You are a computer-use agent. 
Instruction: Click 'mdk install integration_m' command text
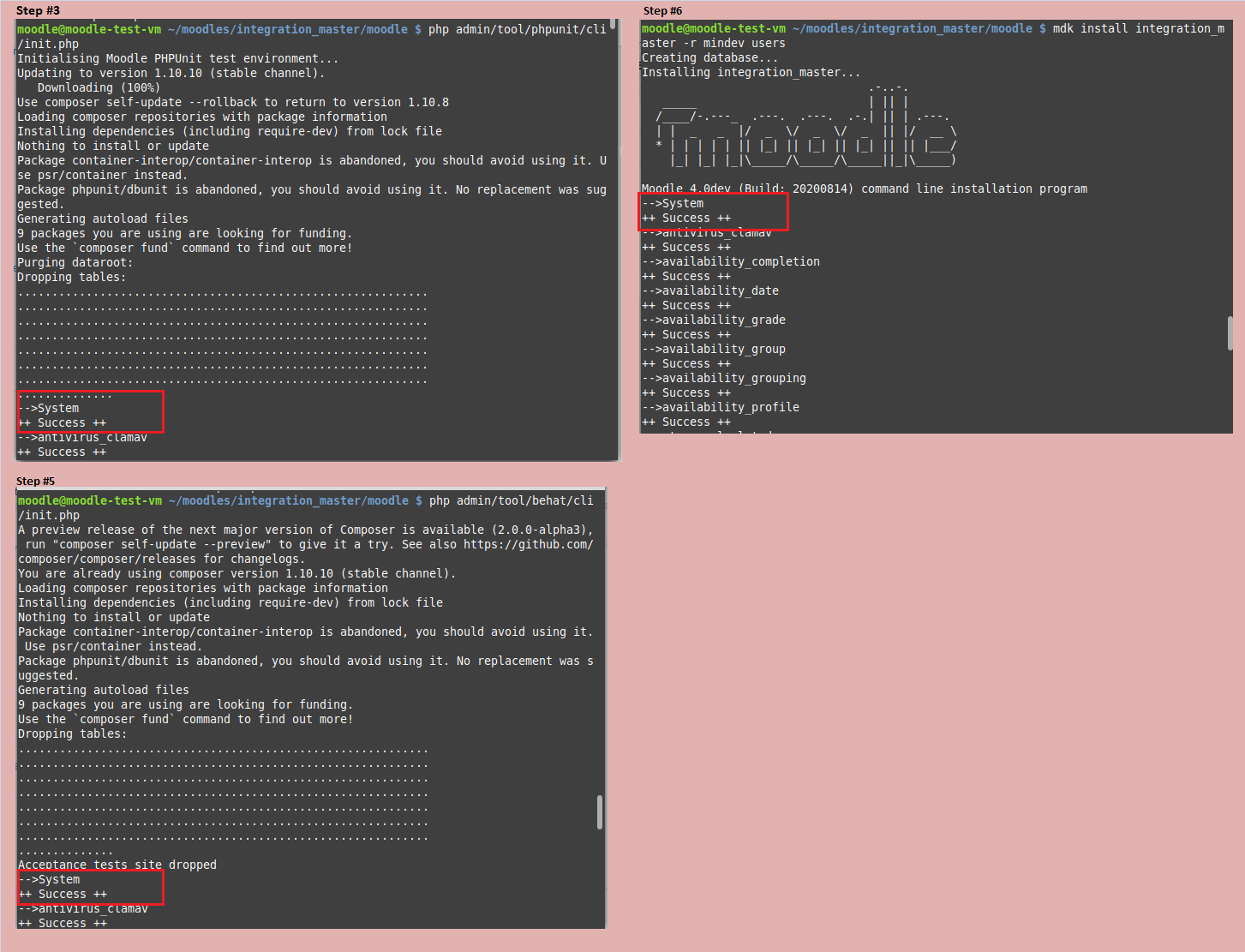coord(1139,28)
